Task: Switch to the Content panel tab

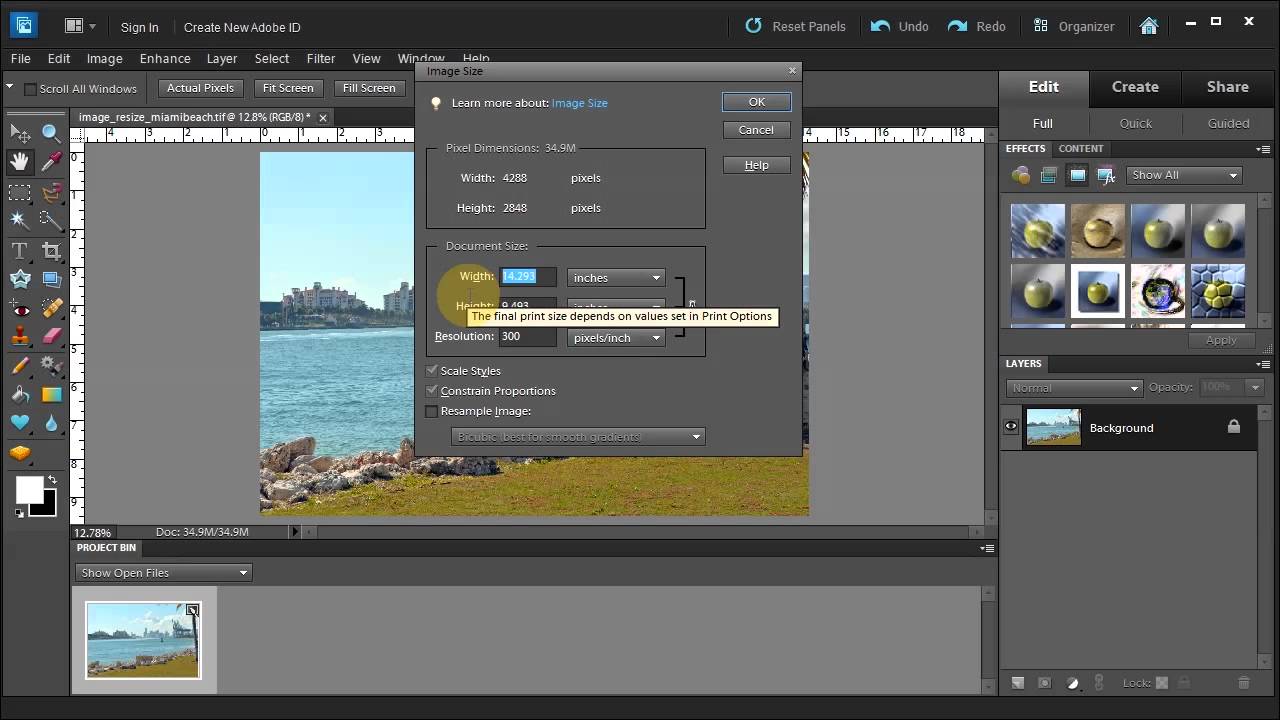Action: (x=1081, y=149)
